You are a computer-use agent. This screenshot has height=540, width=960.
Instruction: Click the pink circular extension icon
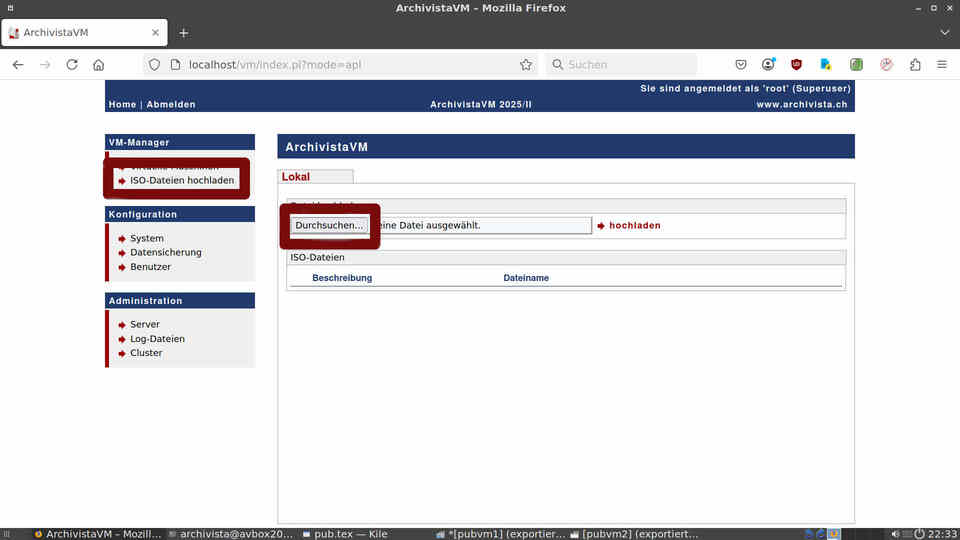[x=887, y=64]
